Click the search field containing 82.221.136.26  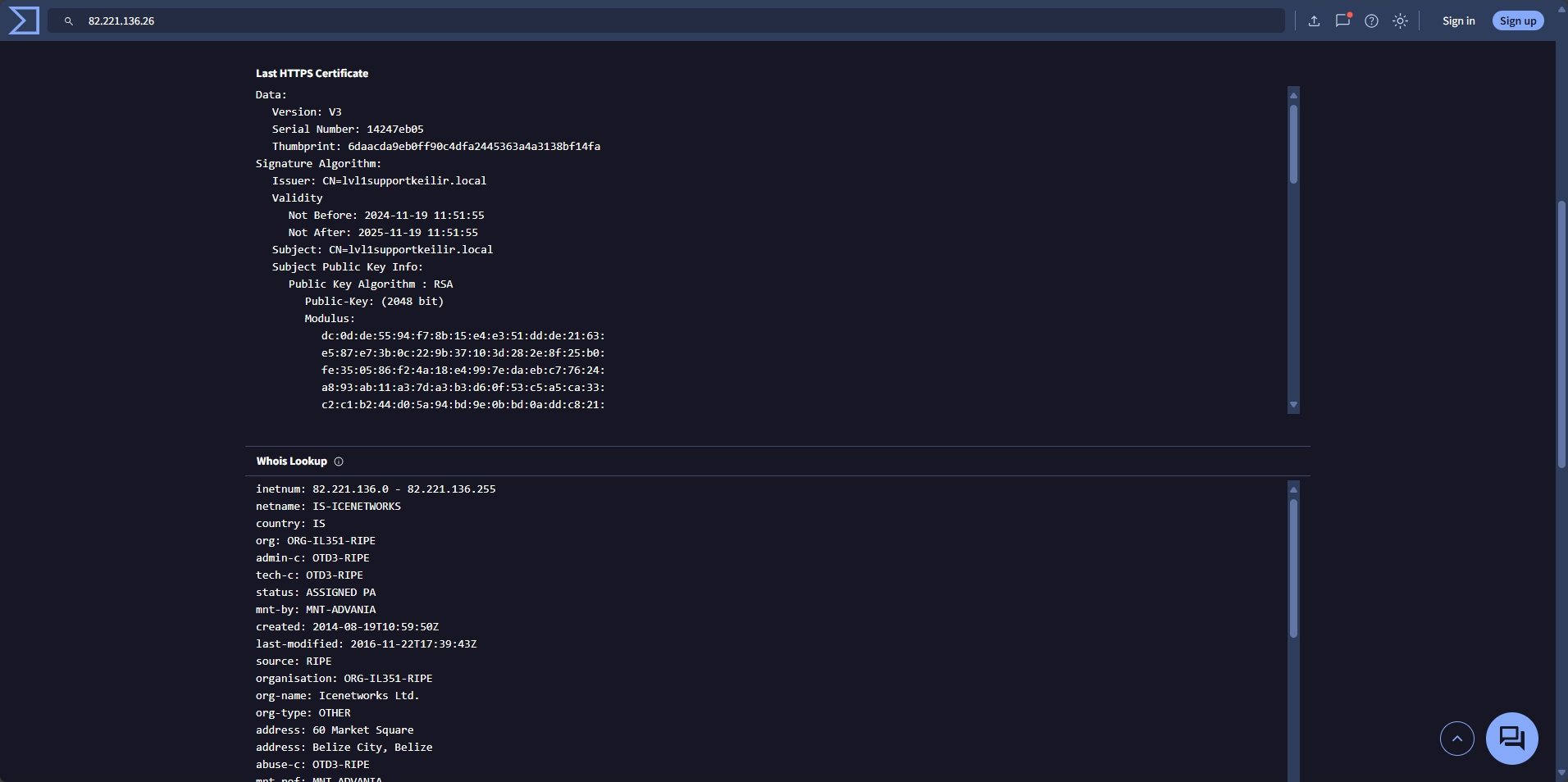click(x=656, y=21)
